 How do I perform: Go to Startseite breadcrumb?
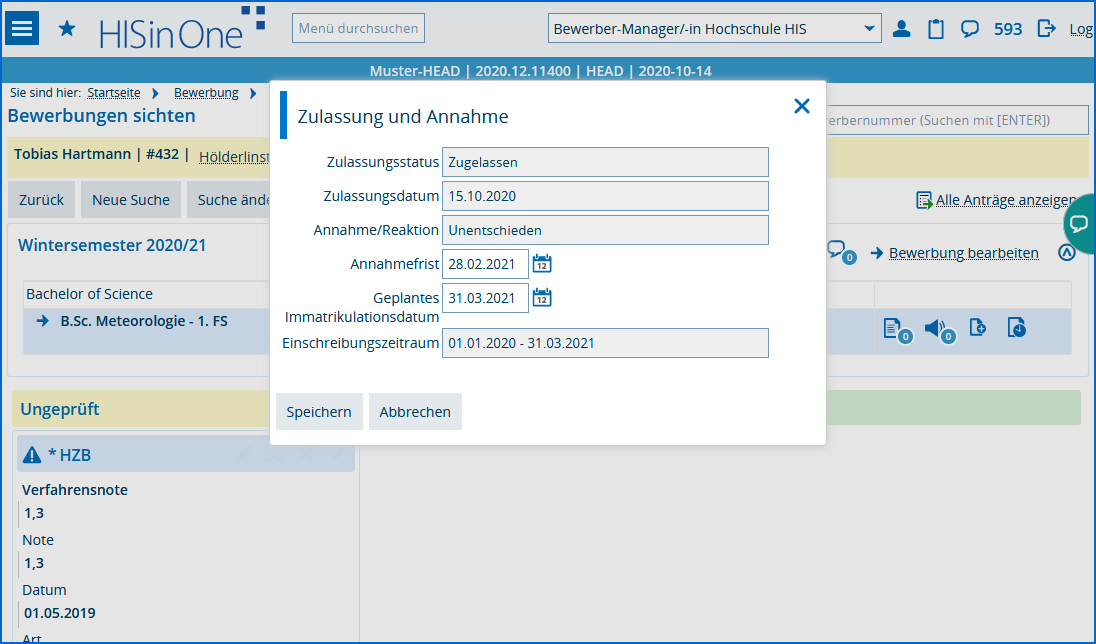[x=113, y=93]
